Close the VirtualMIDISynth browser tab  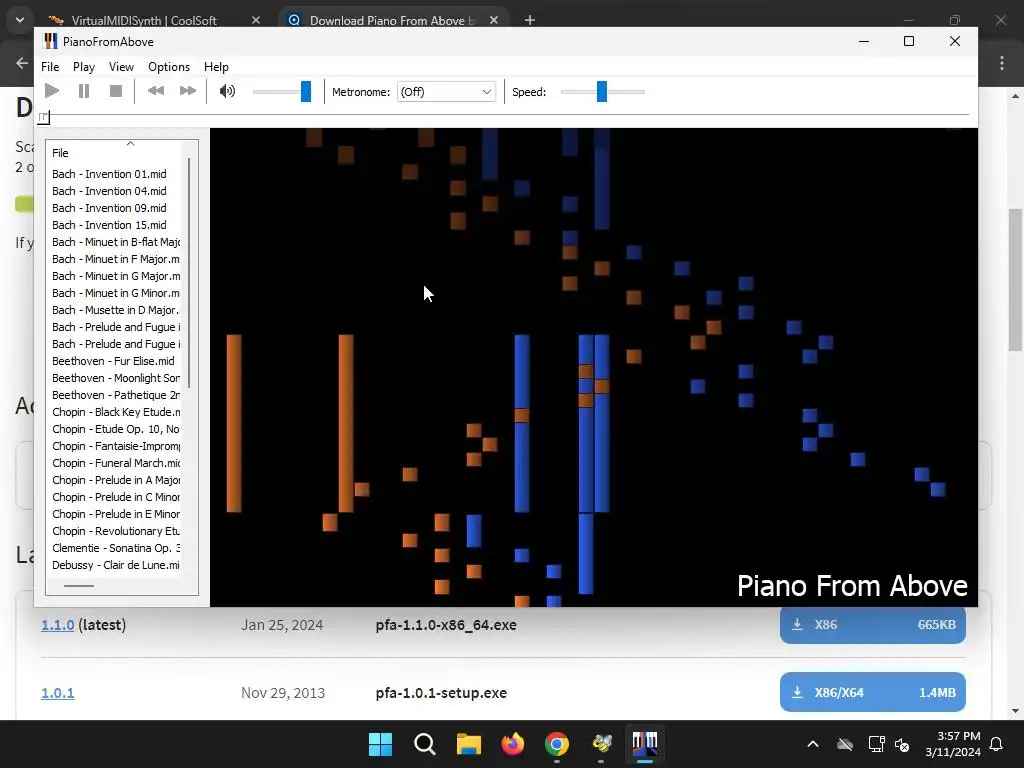point(256,20)
